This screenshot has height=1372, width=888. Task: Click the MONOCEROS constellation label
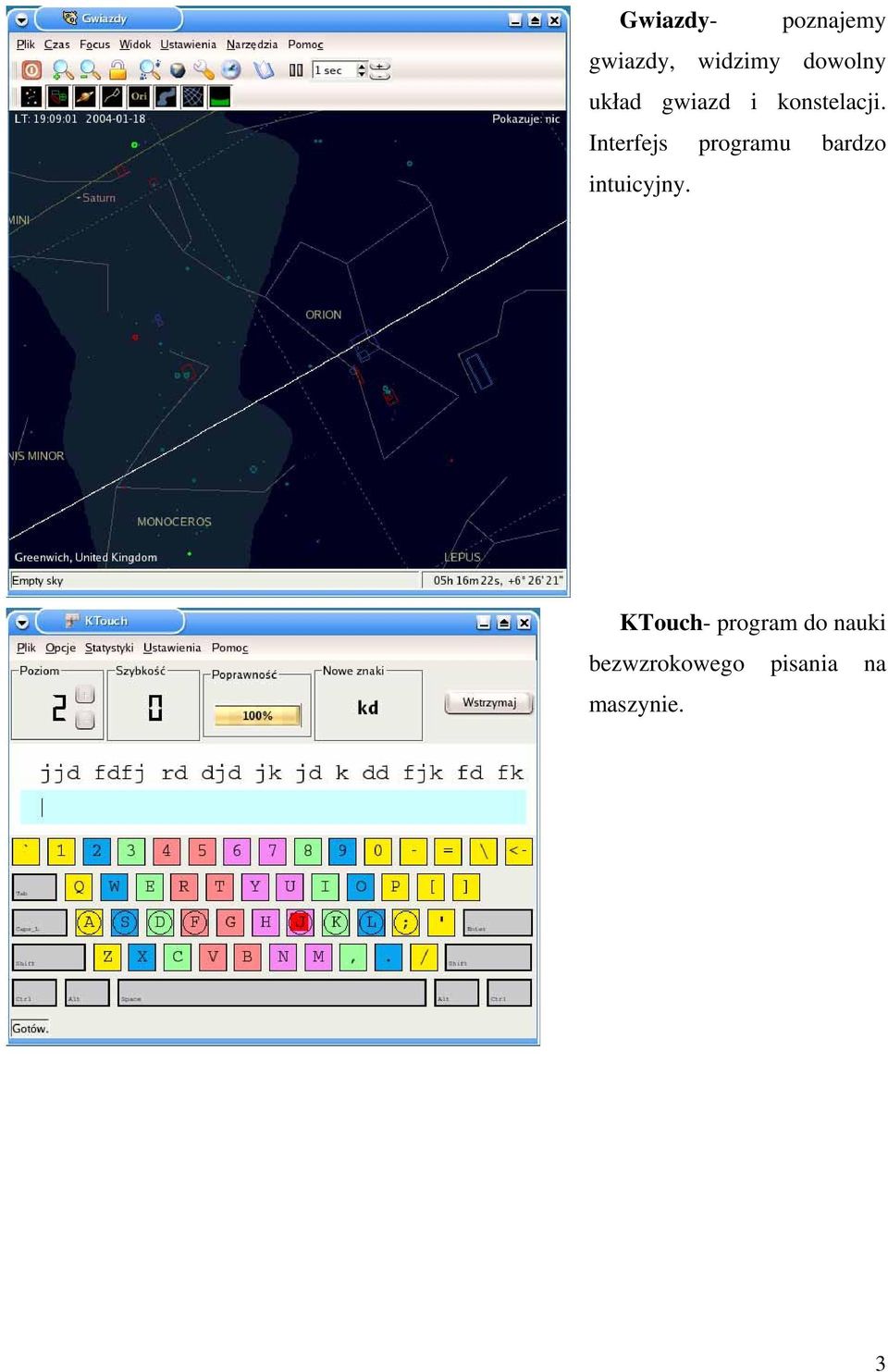tap(174, 522)
